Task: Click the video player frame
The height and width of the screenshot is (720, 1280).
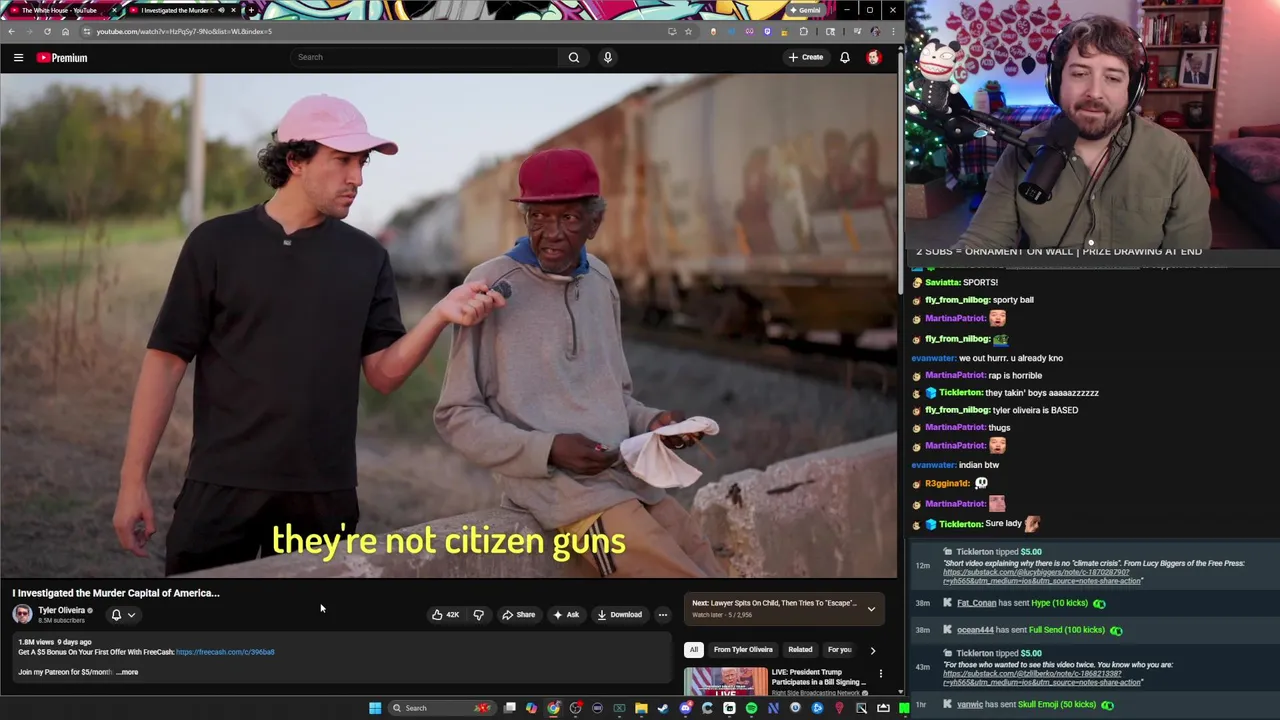Action: [449, 326]
